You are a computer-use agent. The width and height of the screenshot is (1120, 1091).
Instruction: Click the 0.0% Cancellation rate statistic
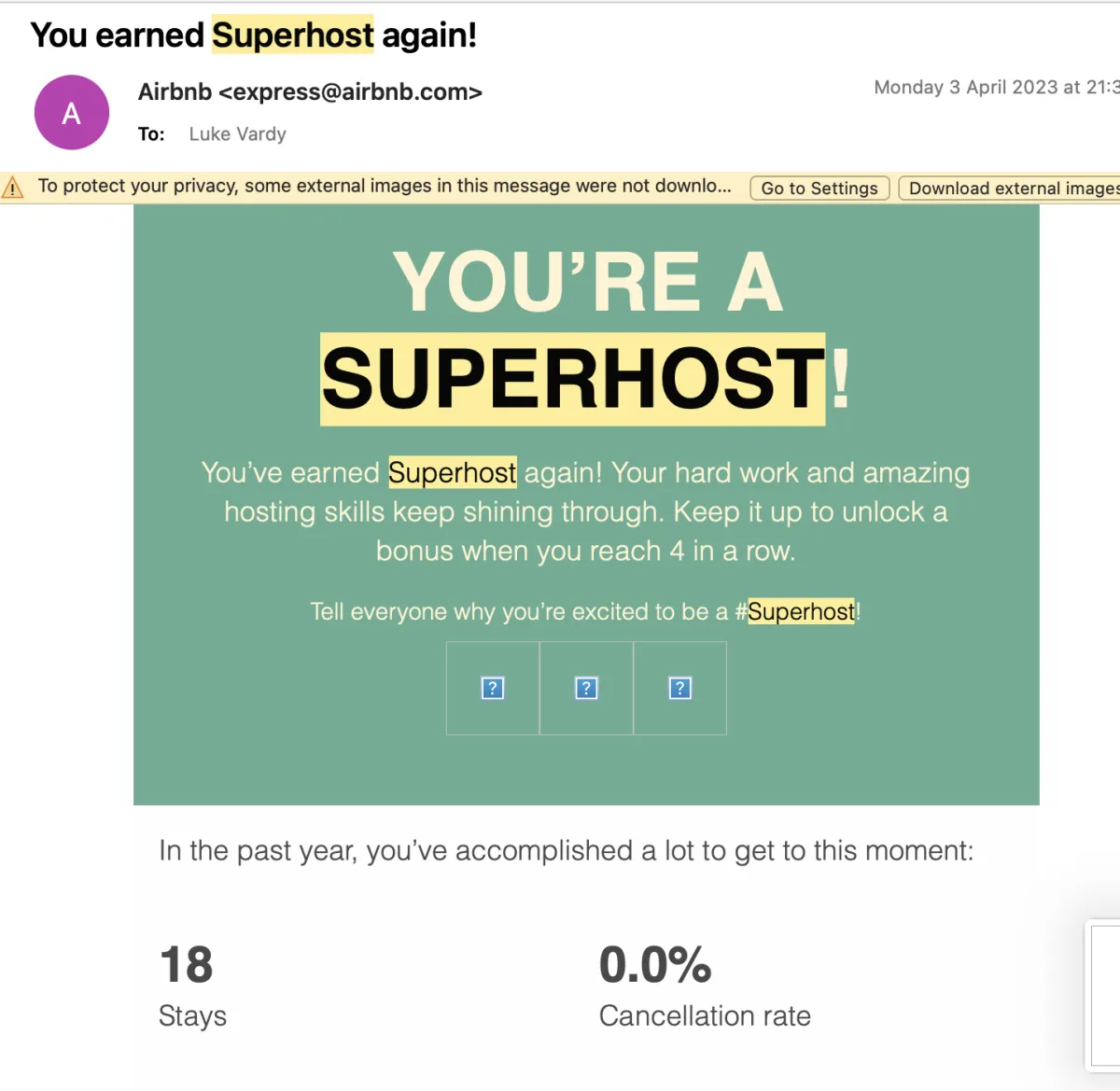point(705,985)
